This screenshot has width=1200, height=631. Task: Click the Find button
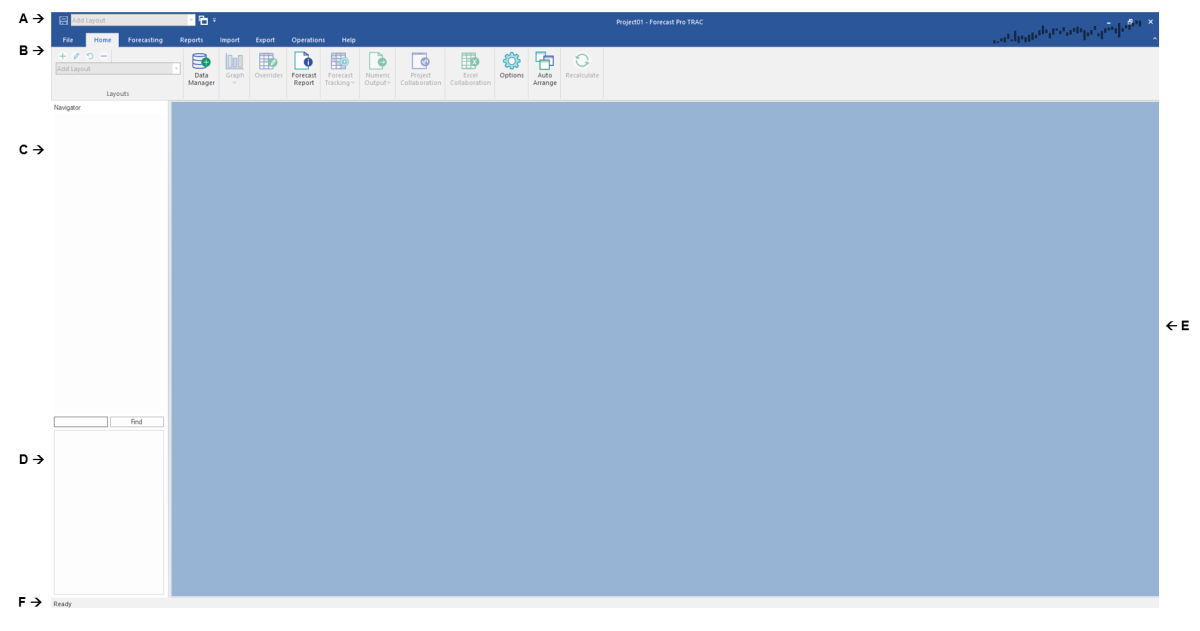(138, 421)
